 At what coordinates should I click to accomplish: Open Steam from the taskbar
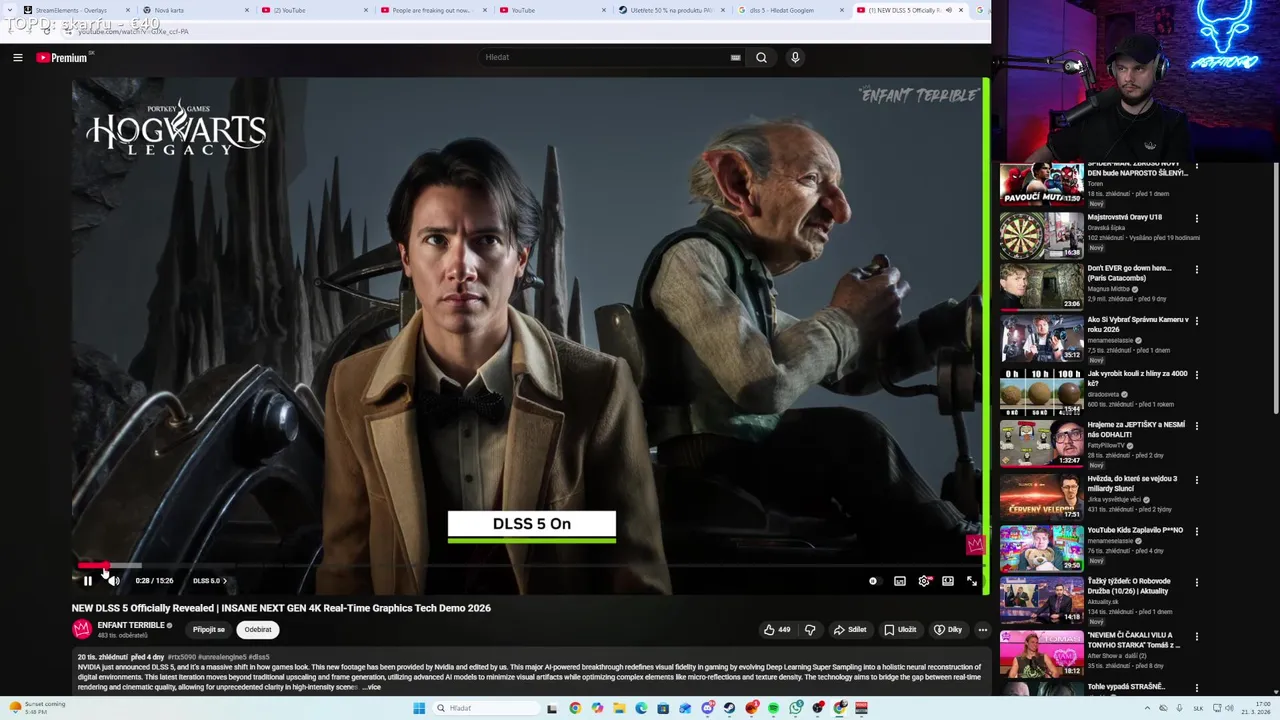(x=729, y=708)
